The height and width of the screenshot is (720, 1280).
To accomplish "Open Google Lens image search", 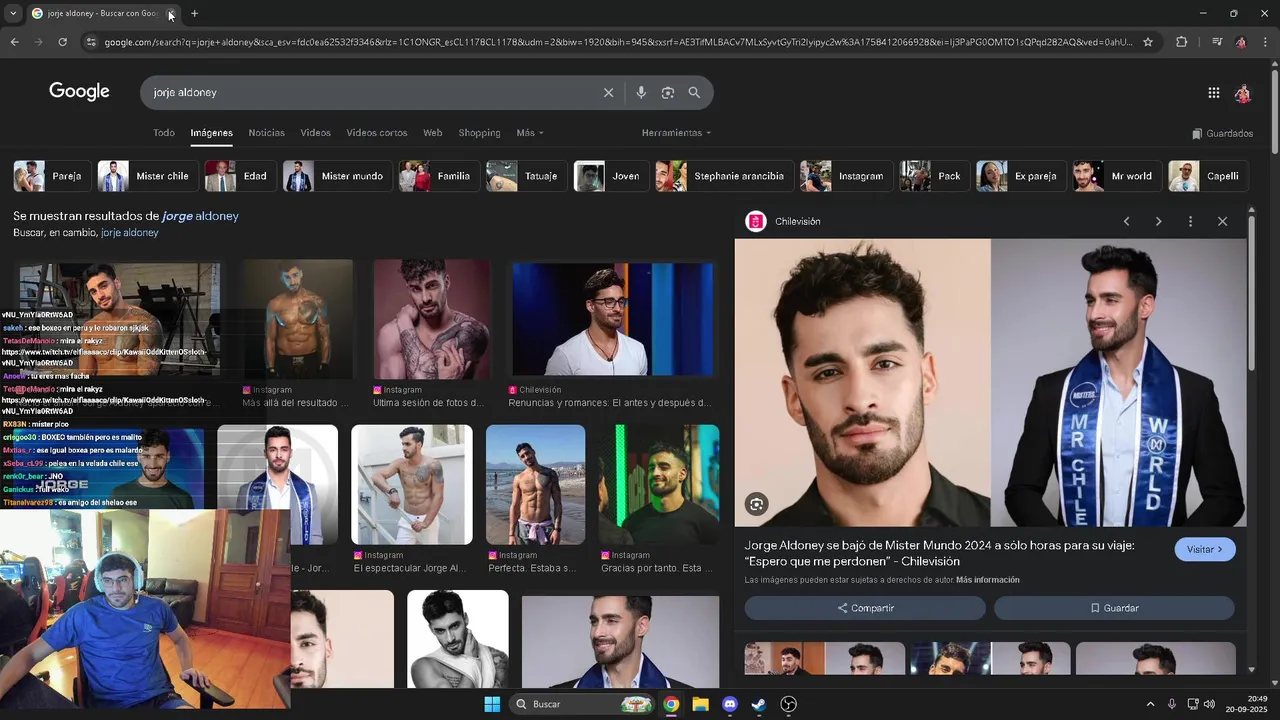I will [668, 93].
